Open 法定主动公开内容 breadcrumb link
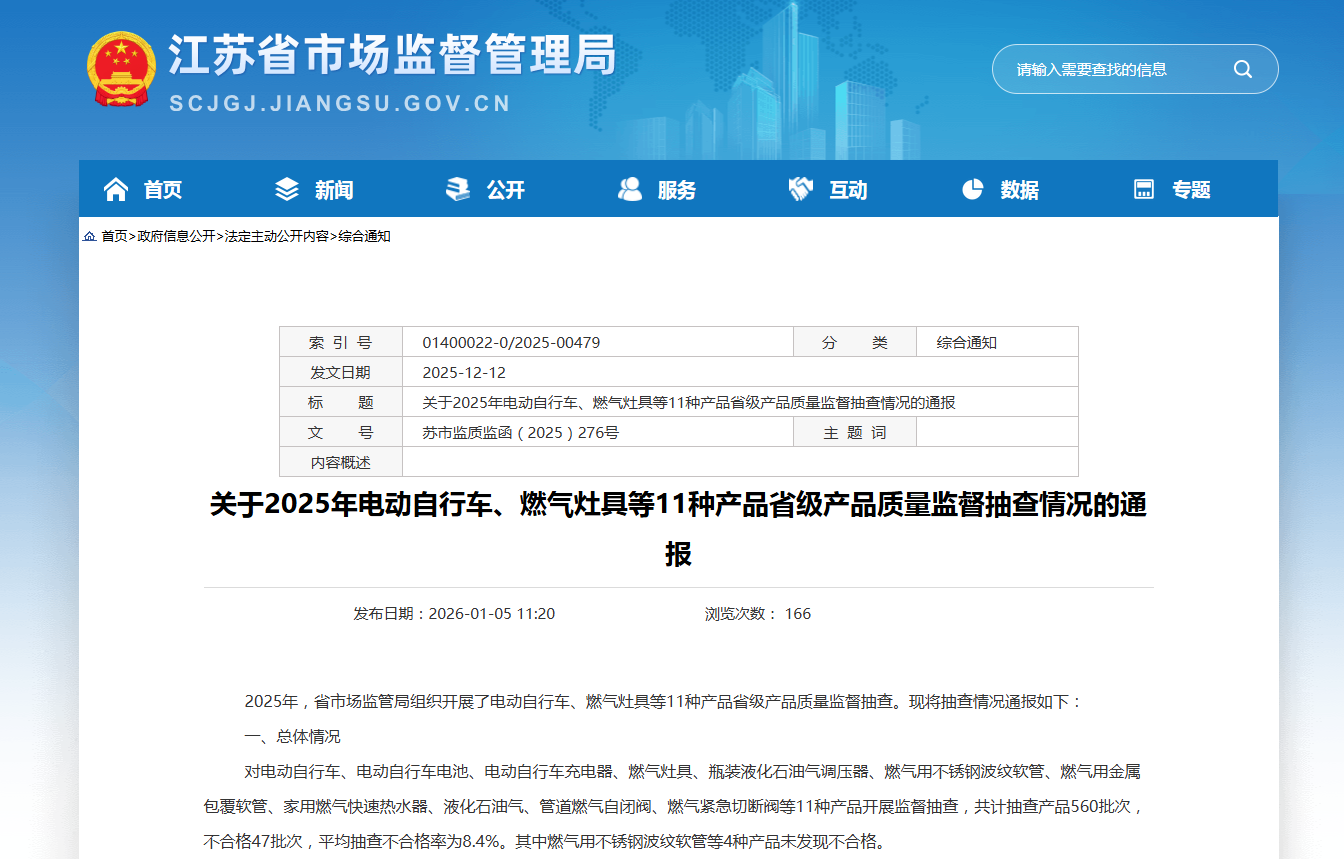The height and width of the screenshot is (859, 1344). 276,237
